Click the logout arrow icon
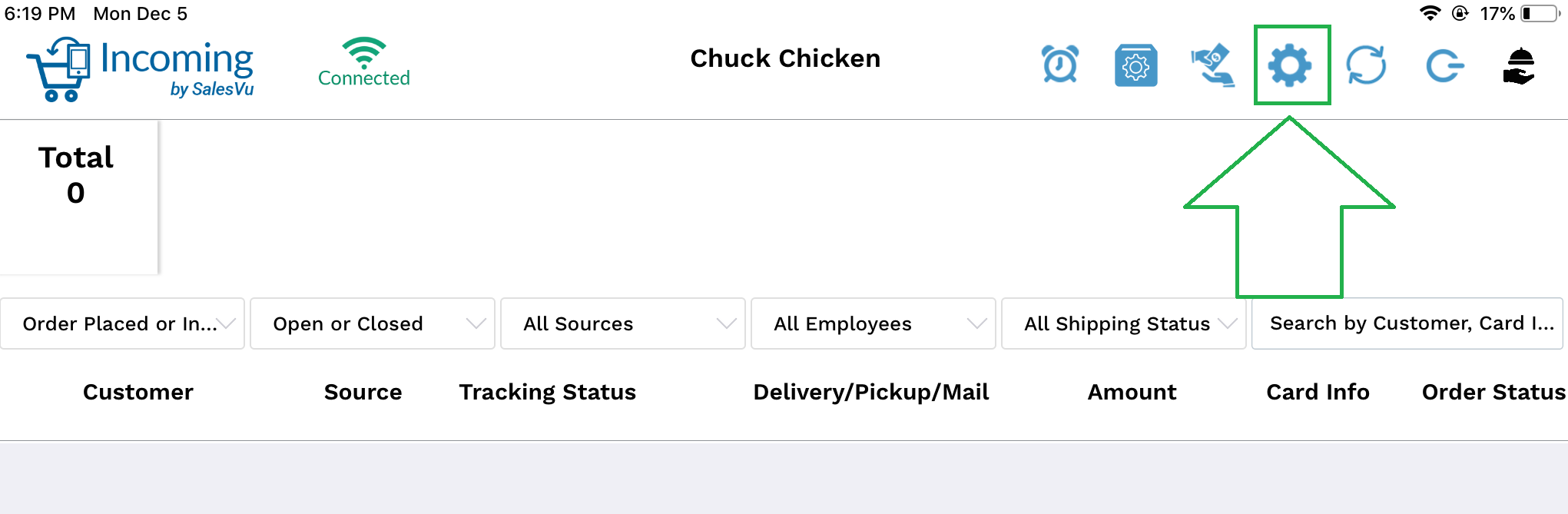This screenshot has height=514, width=1568. (x=1444, y=65)
